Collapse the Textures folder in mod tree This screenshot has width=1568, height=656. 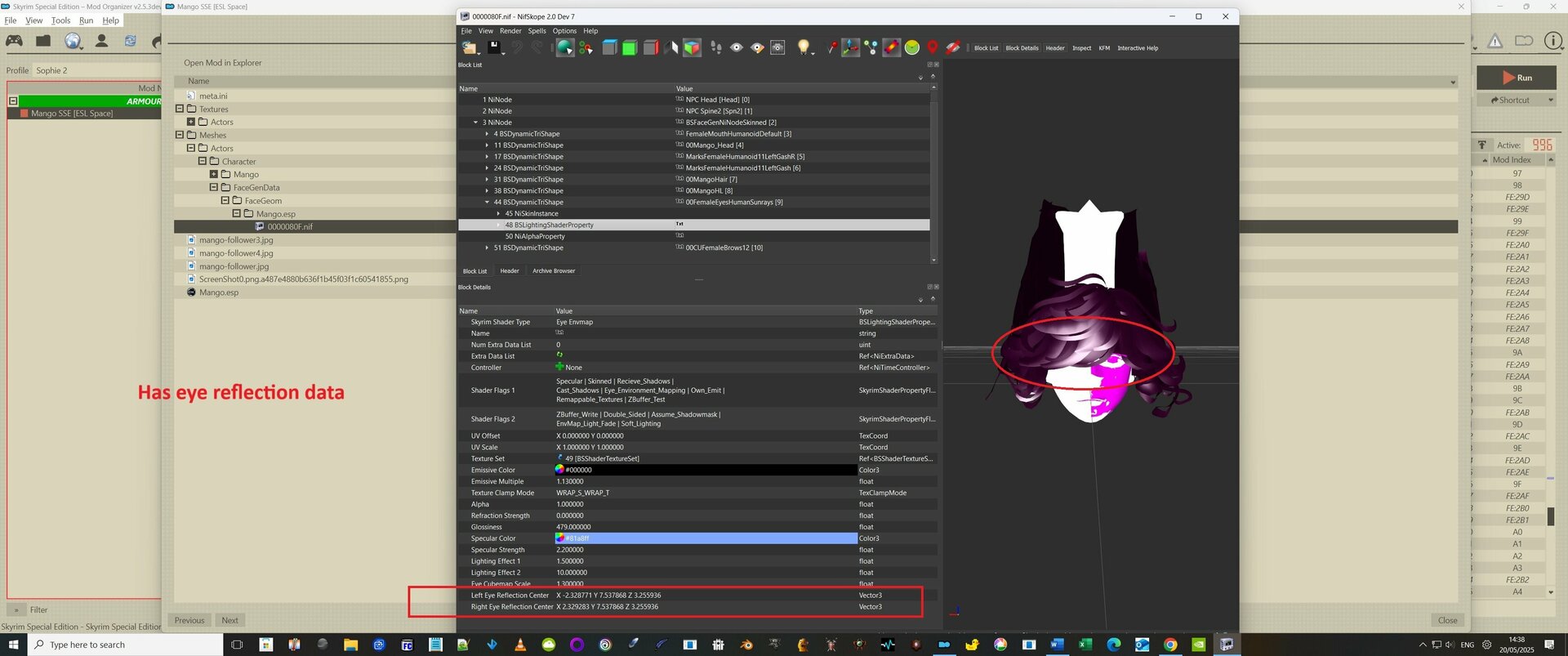pyautogui.click(x=180, y=109)
